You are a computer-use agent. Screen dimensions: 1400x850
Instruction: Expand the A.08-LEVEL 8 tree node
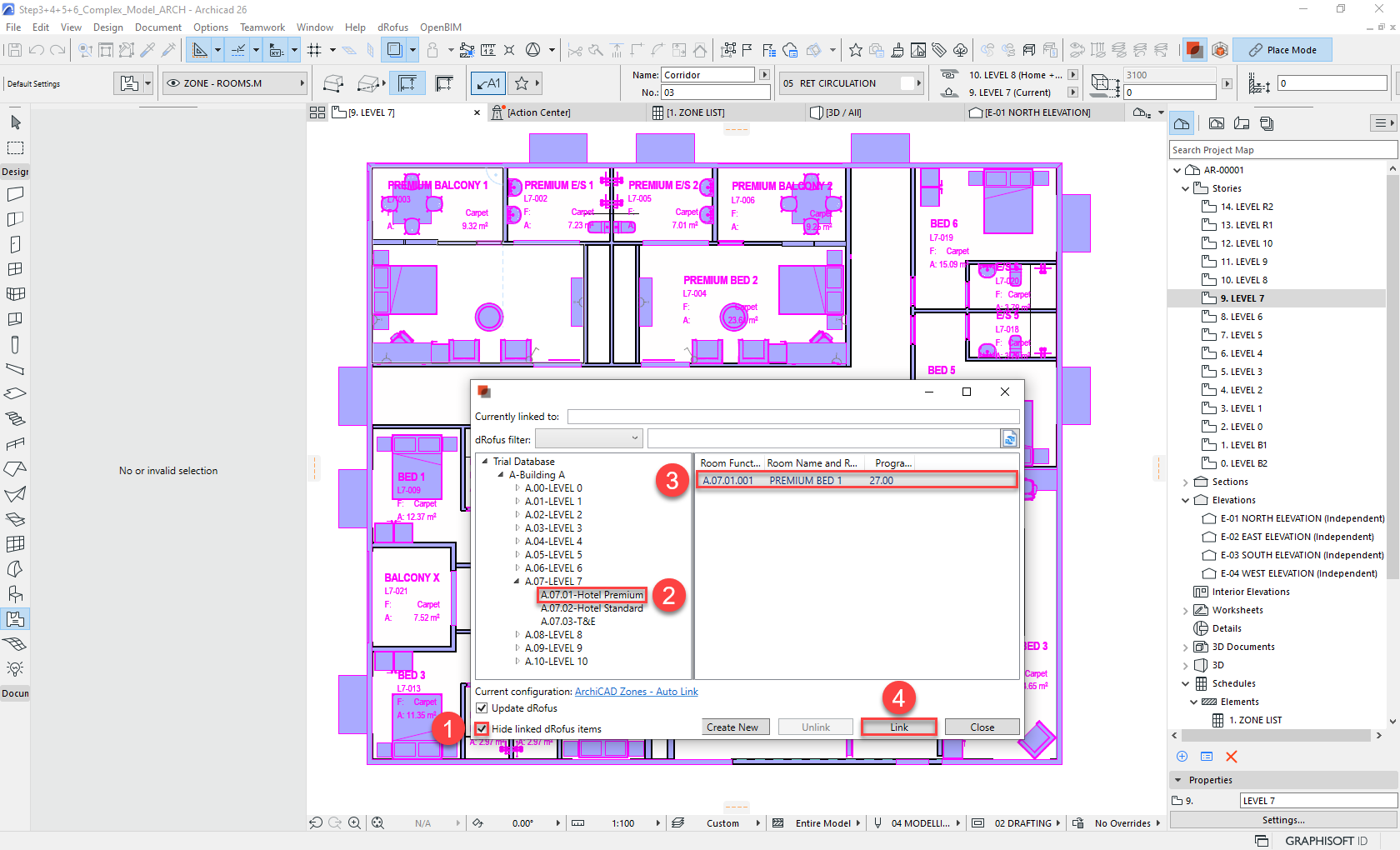coord(517,634)
